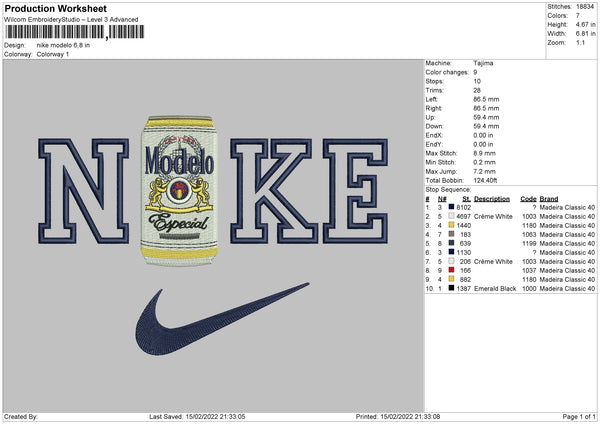Viewport: 600px width, 424px height.
Task: Select the Total Bobbin value '124.40ft'
Action: tap(485, 180)
